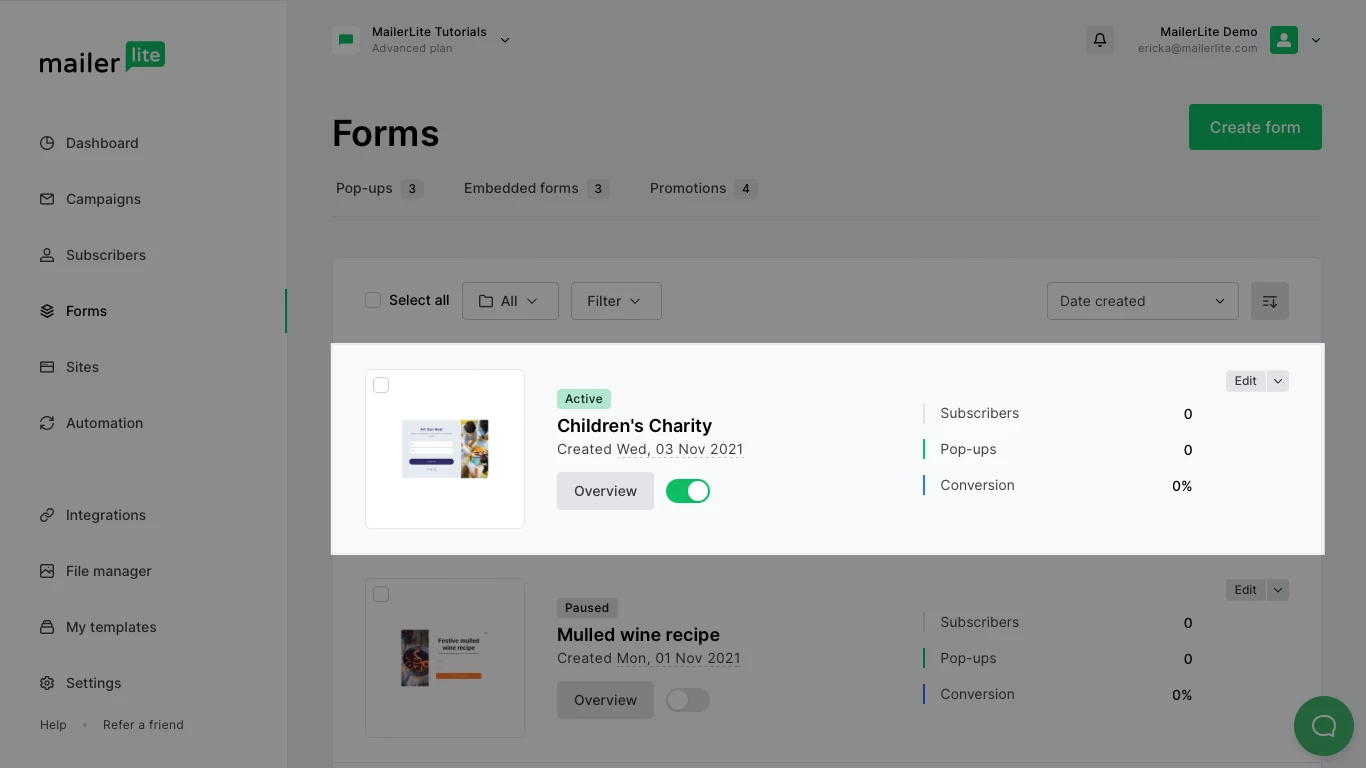Click the Settings gear icon
Image resolution: width=1366 pixels, height=768 pixels.
pyautogui.click(x=47, y=683)
